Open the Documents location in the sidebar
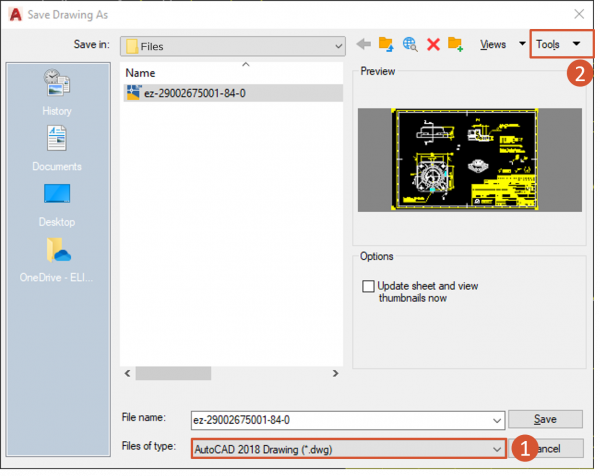Viewport: 600px width, 476px height. (x=57, y=148)
